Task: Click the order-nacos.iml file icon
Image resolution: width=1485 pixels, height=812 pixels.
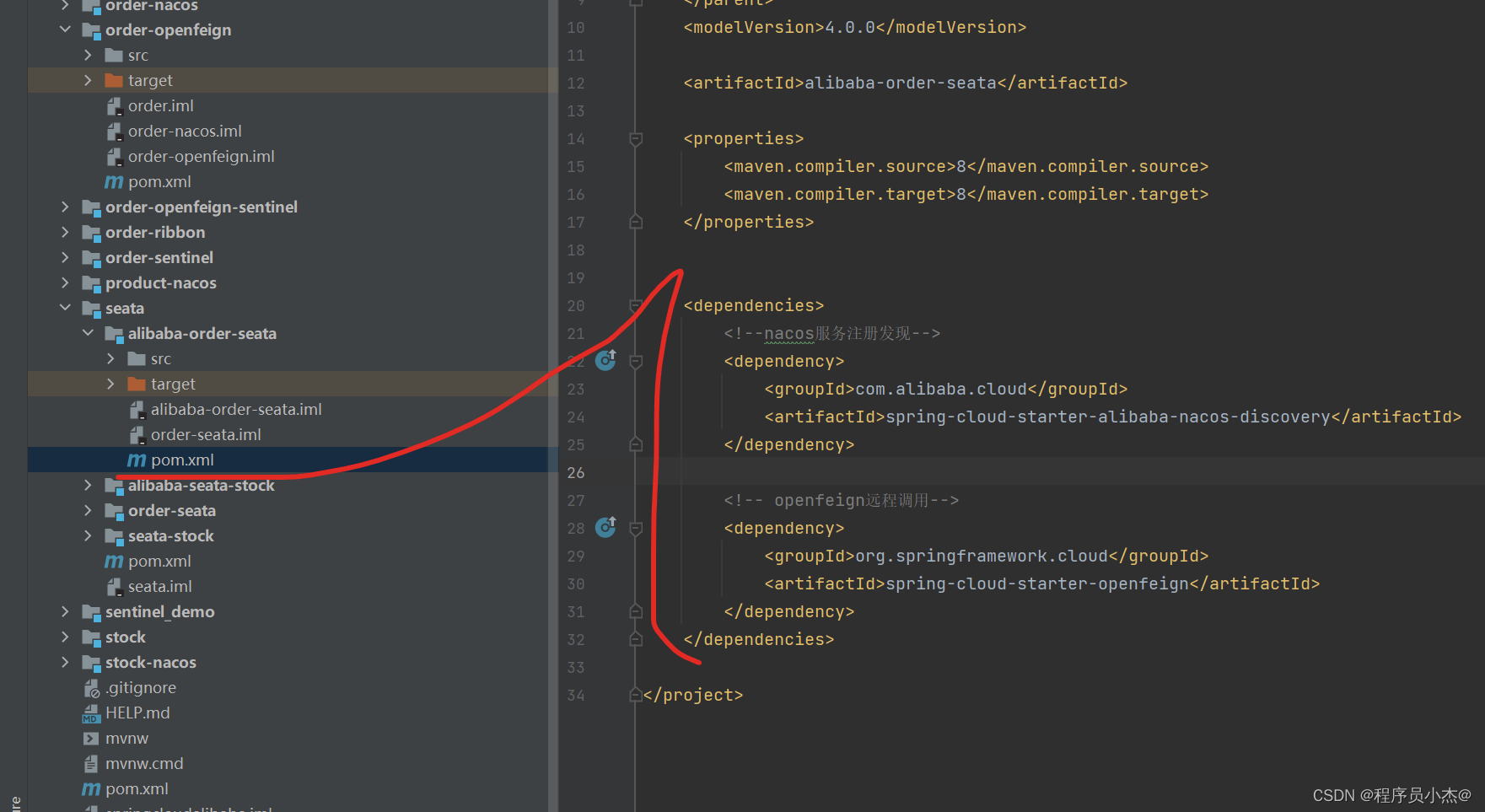Action: (x=114, y=131)
